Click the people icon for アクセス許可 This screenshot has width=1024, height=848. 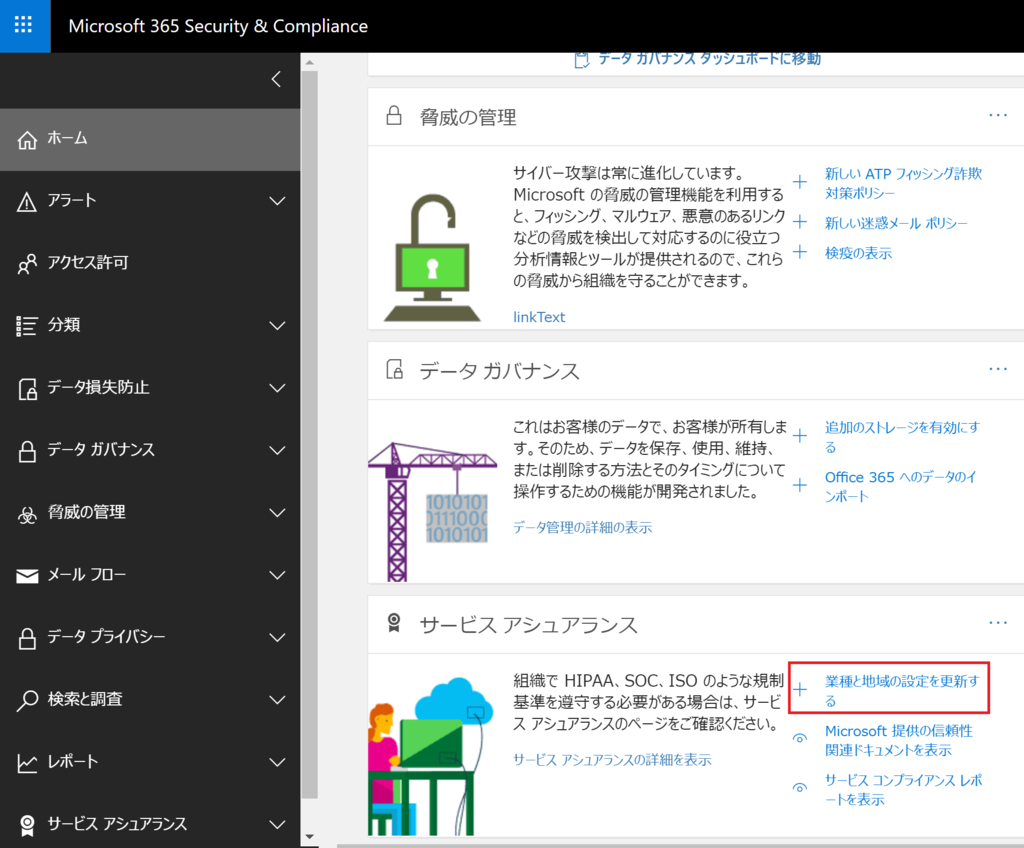pos(27,263)
